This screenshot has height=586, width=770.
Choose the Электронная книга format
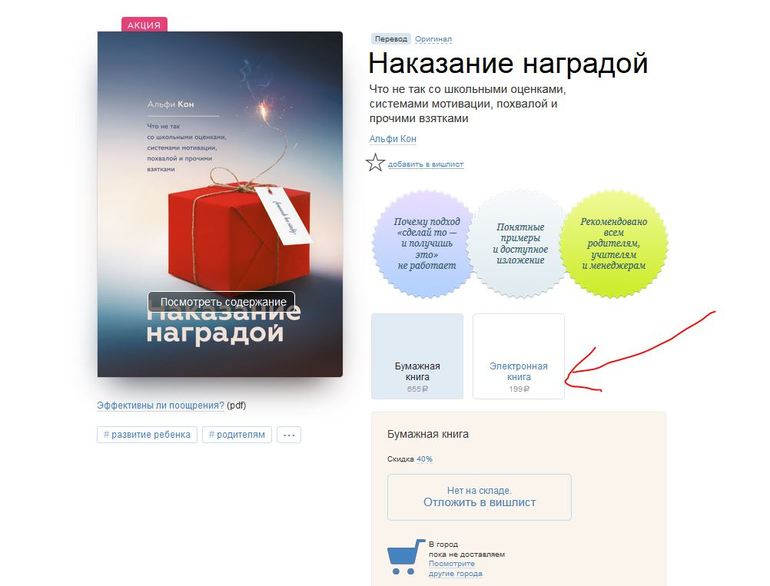click(519, 357)
